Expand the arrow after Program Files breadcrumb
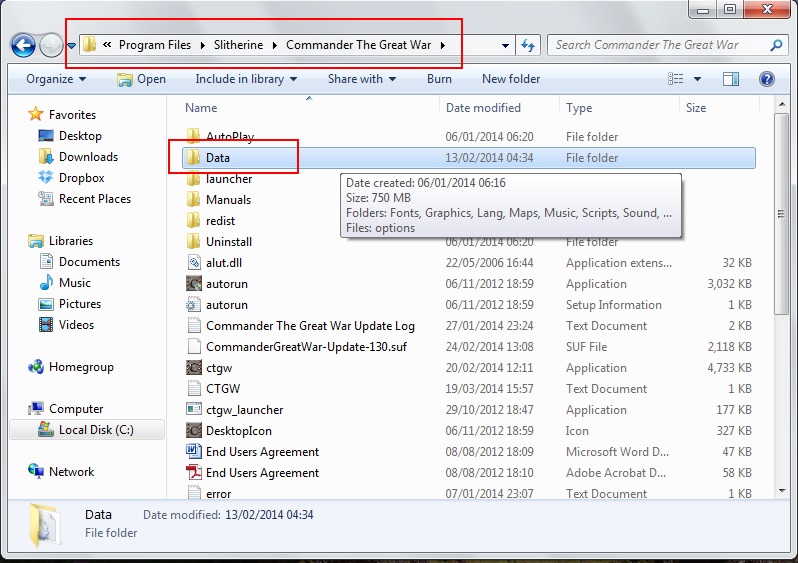798x563 pixels. click(203, 45)
